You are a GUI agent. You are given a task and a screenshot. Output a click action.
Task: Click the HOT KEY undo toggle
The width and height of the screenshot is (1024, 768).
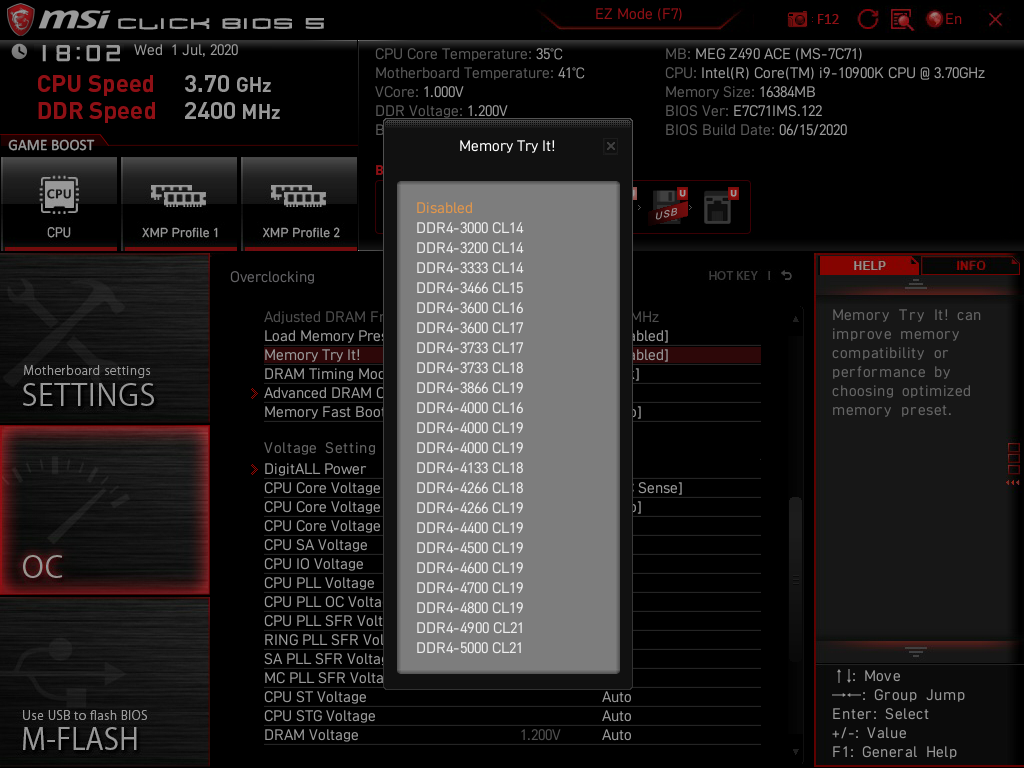786,275
